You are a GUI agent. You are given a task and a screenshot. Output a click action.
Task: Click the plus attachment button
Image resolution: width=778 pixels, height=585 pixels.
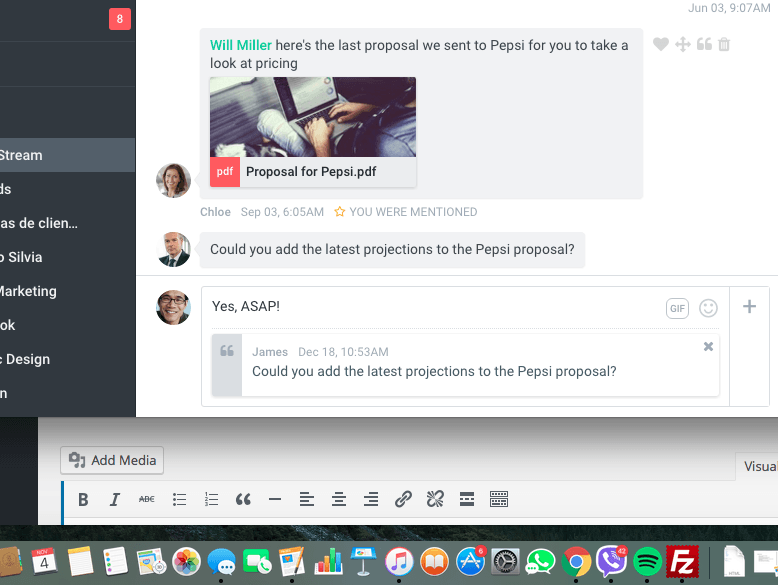[749, 307]
